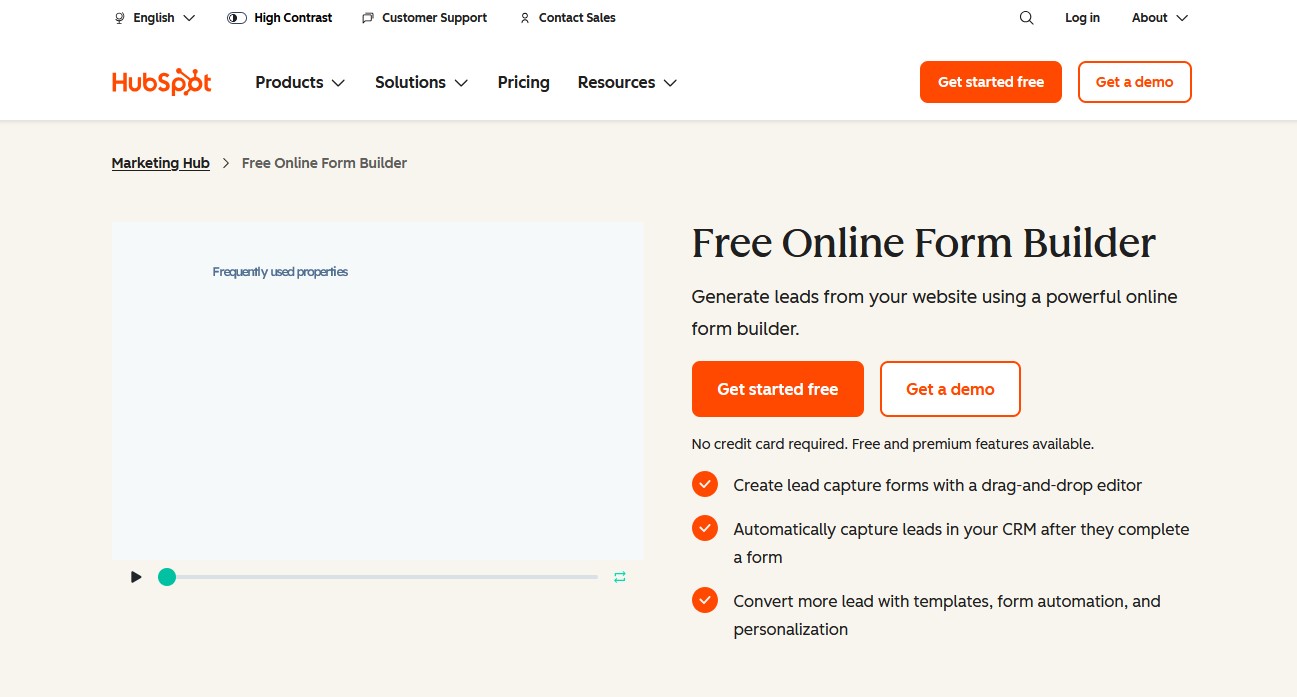
Task: Click the checkmark beside capture leads in CRM
Action: point(705,528)
